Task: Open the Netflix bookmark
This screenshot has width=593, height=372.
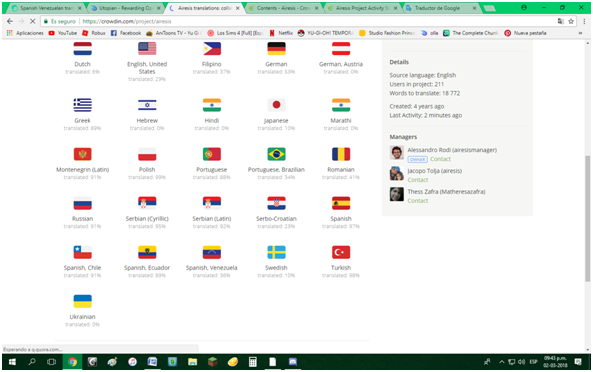Action: coord(281,33)
